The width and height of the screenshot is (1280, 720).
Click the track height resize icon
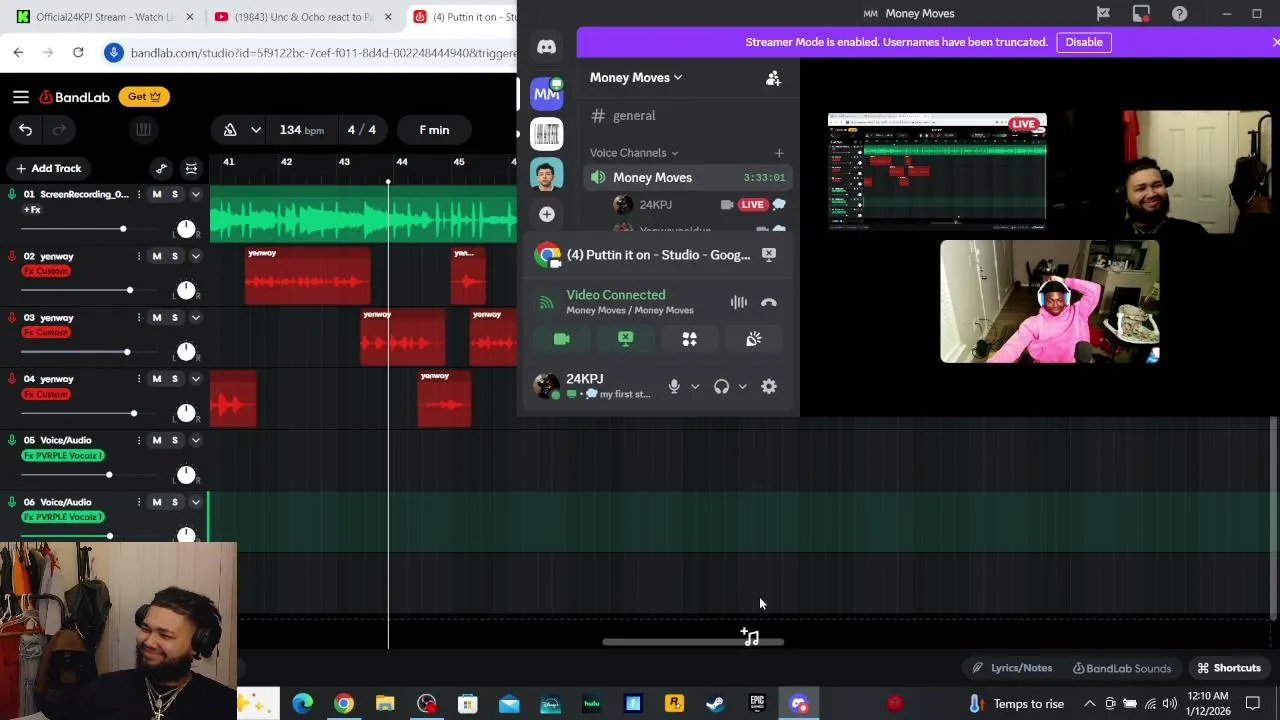tap(191, 168)
